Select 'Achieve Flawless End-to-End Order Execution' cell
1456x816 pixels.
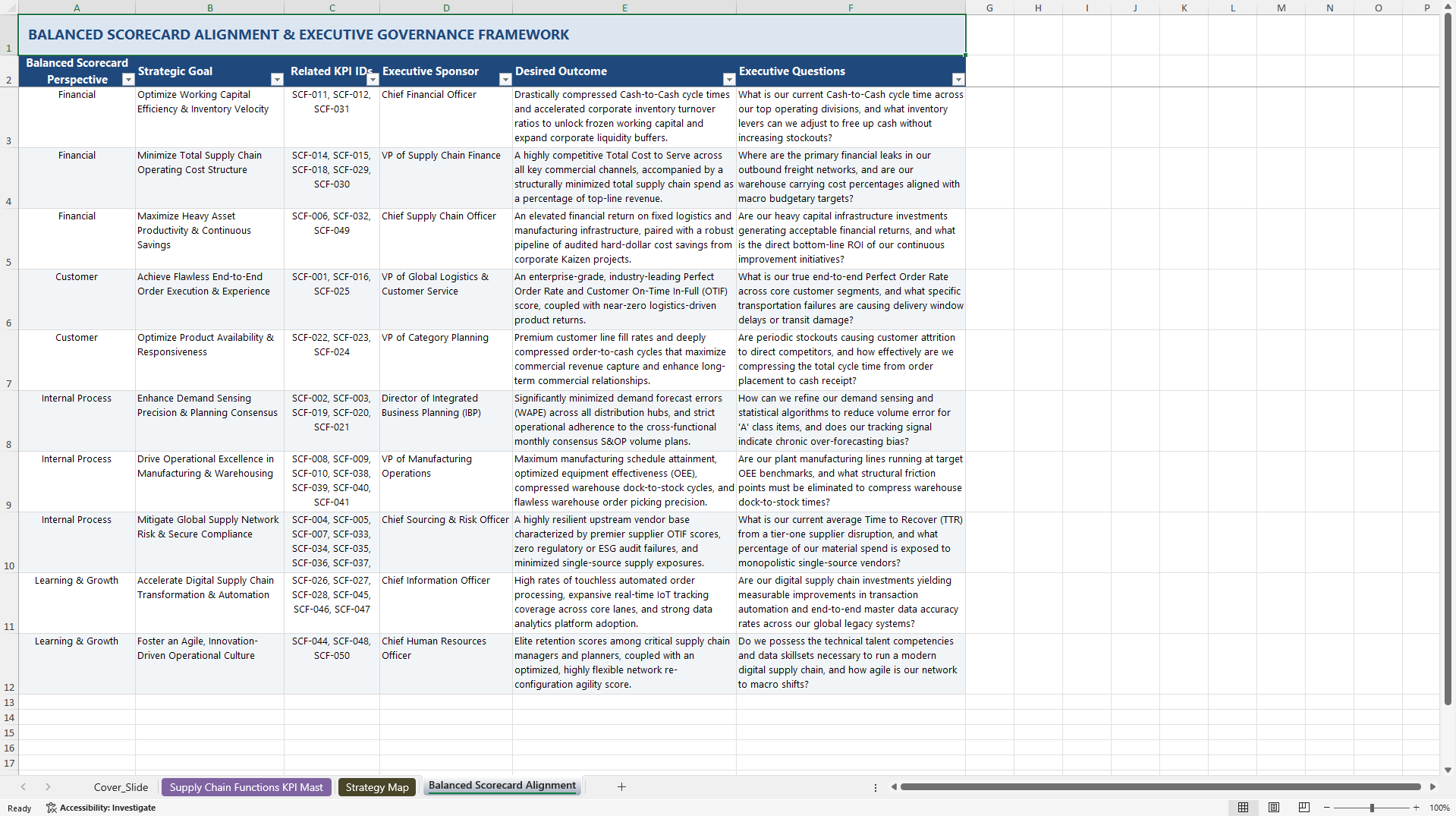209,299
